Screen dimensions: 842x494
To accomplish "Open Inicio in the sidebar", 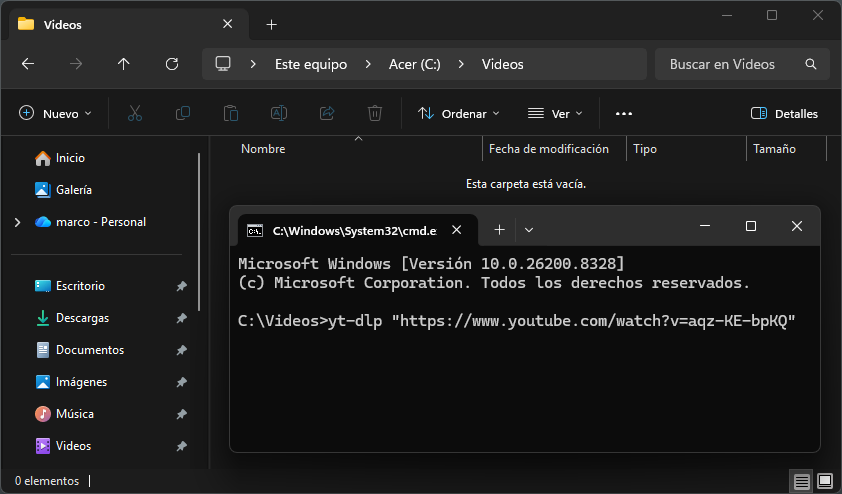I will [70, 157].
